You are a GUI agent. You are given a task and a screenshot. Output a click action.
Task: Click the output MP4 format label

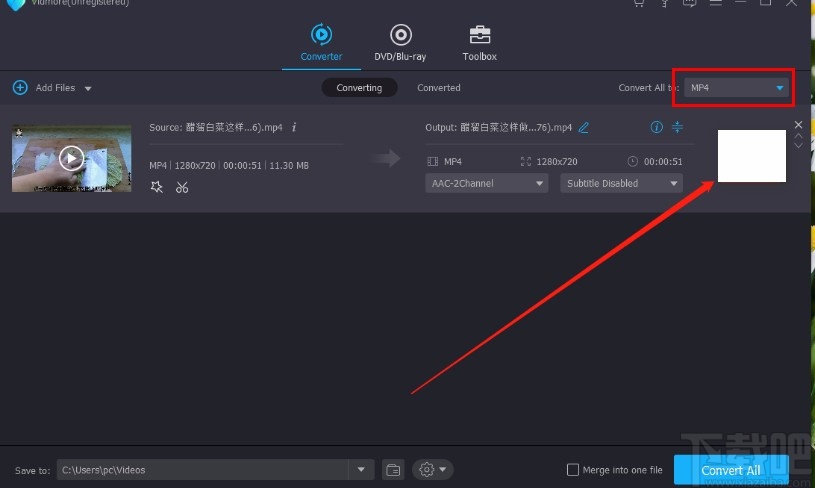[453, 162]
